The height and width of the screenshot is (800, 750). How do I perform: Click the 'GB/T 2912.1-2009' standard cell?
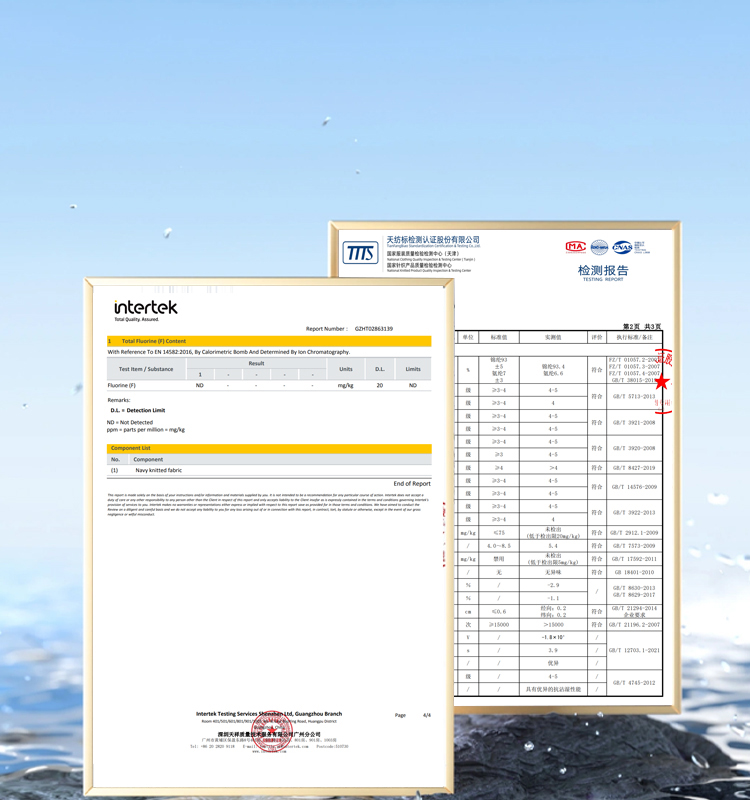point(634,533)
